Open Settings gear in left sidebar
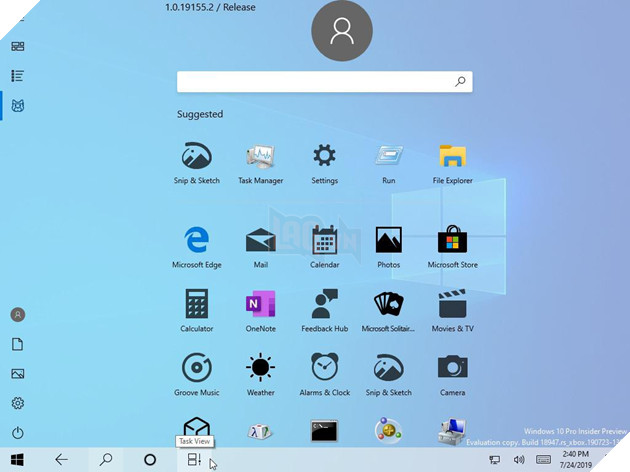This screenshot has width=630, height=472. [18, 403]
